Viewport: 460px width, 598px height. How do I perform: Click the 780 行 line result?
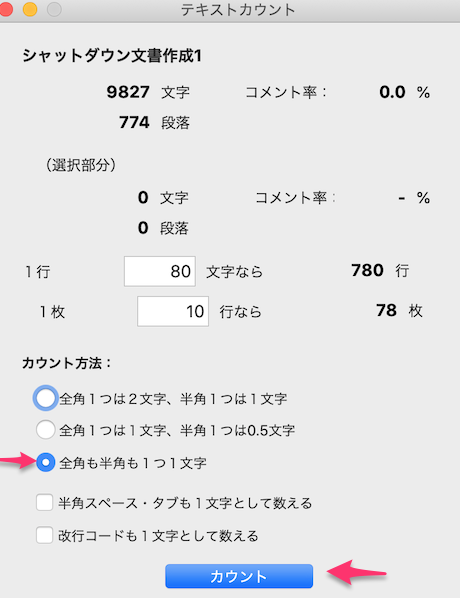380,270
